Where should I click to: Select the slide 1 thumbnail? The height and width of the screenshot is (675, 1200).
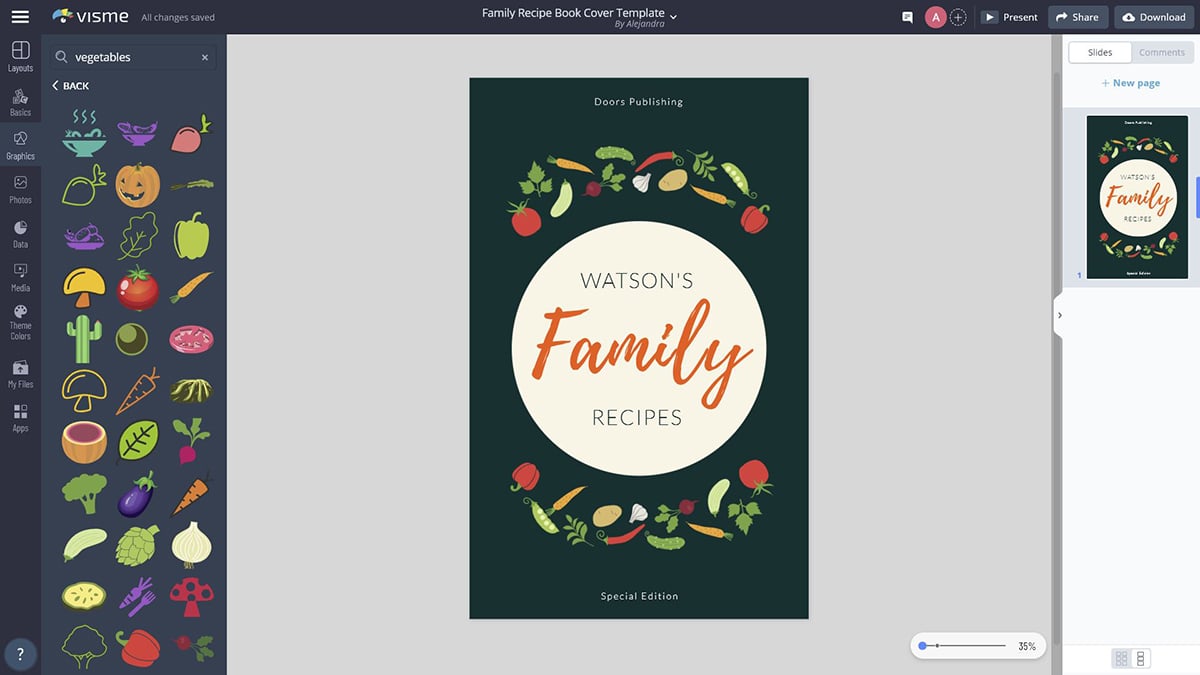pos(1135,197)
